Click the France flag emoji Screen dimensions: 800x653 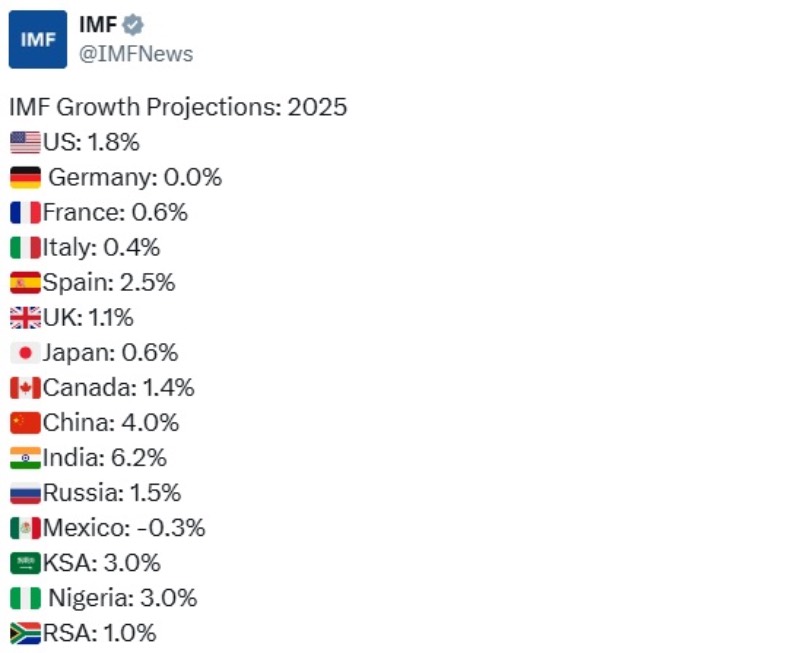click(26, 212)
